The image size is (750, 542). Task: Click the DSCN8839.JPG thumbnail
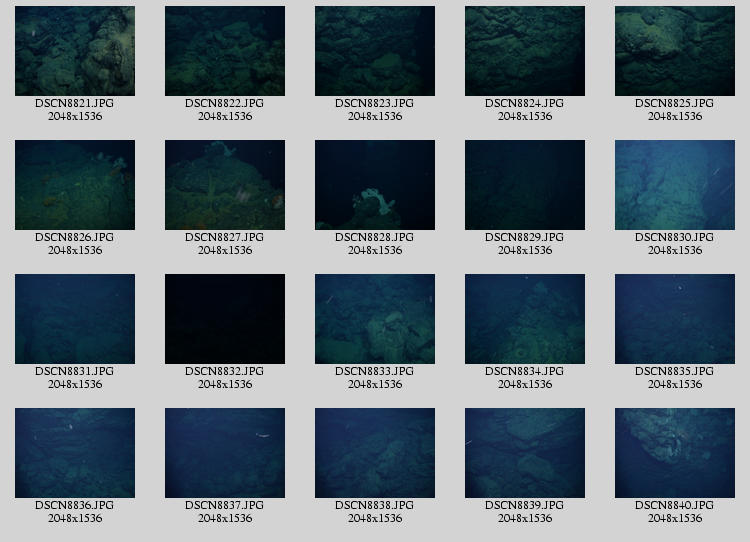pos(525,453)
